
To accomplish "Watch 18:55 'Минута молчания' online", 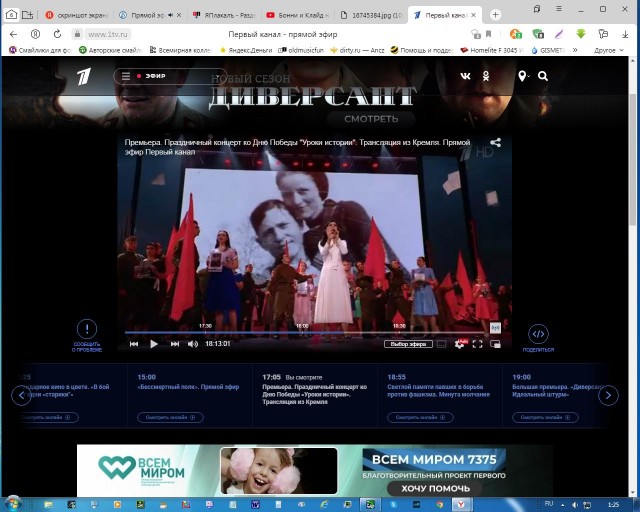I will click(x=420, y=417).
